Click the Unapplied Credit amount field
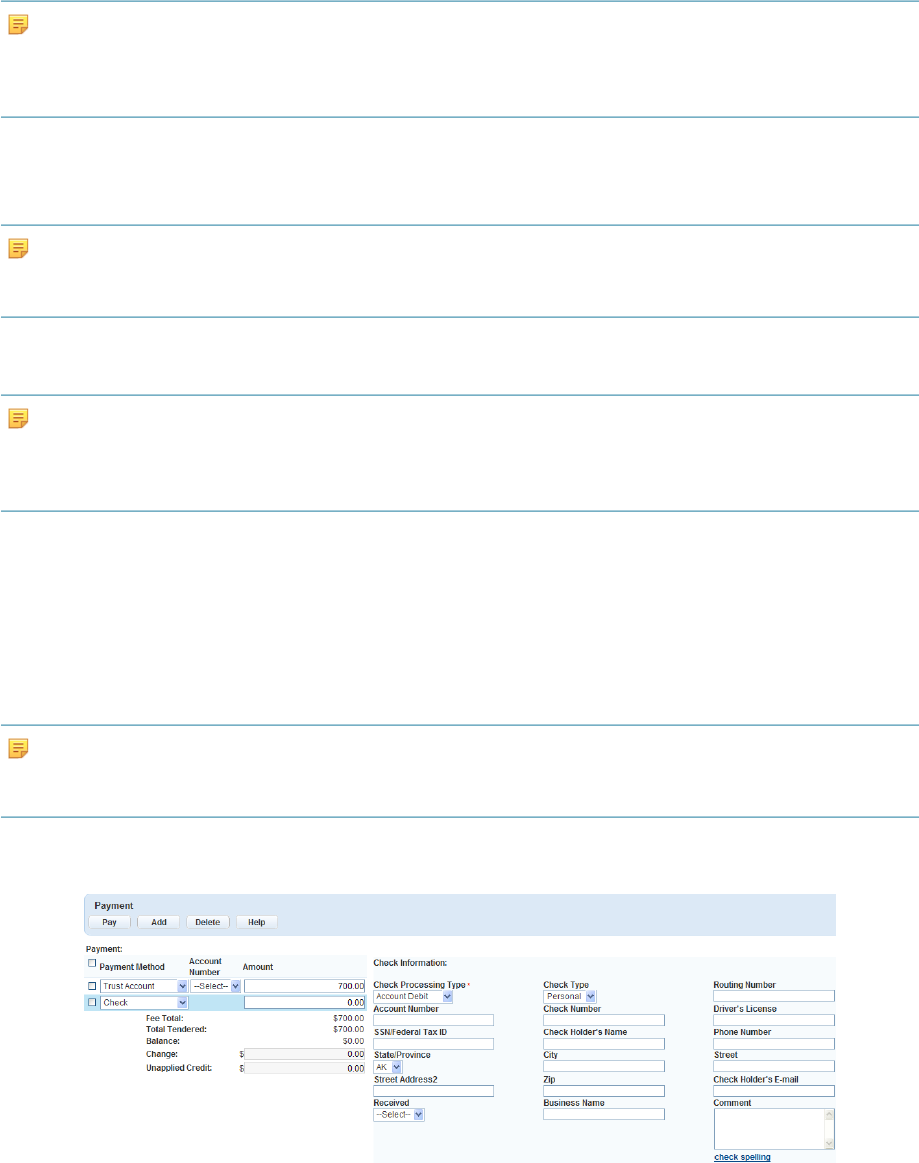The image size is (919, 1163). coord(304,1068)
